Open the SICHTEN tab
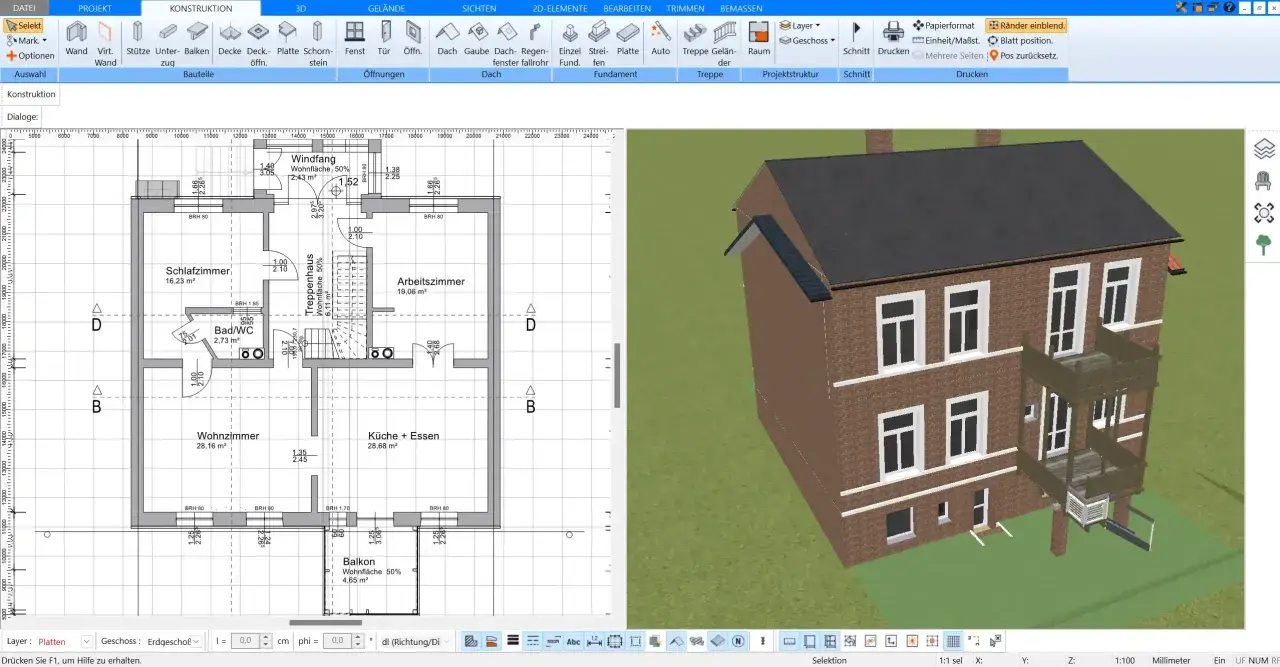This screenshot has width=1280, height=667. click(x=479, y=7)
